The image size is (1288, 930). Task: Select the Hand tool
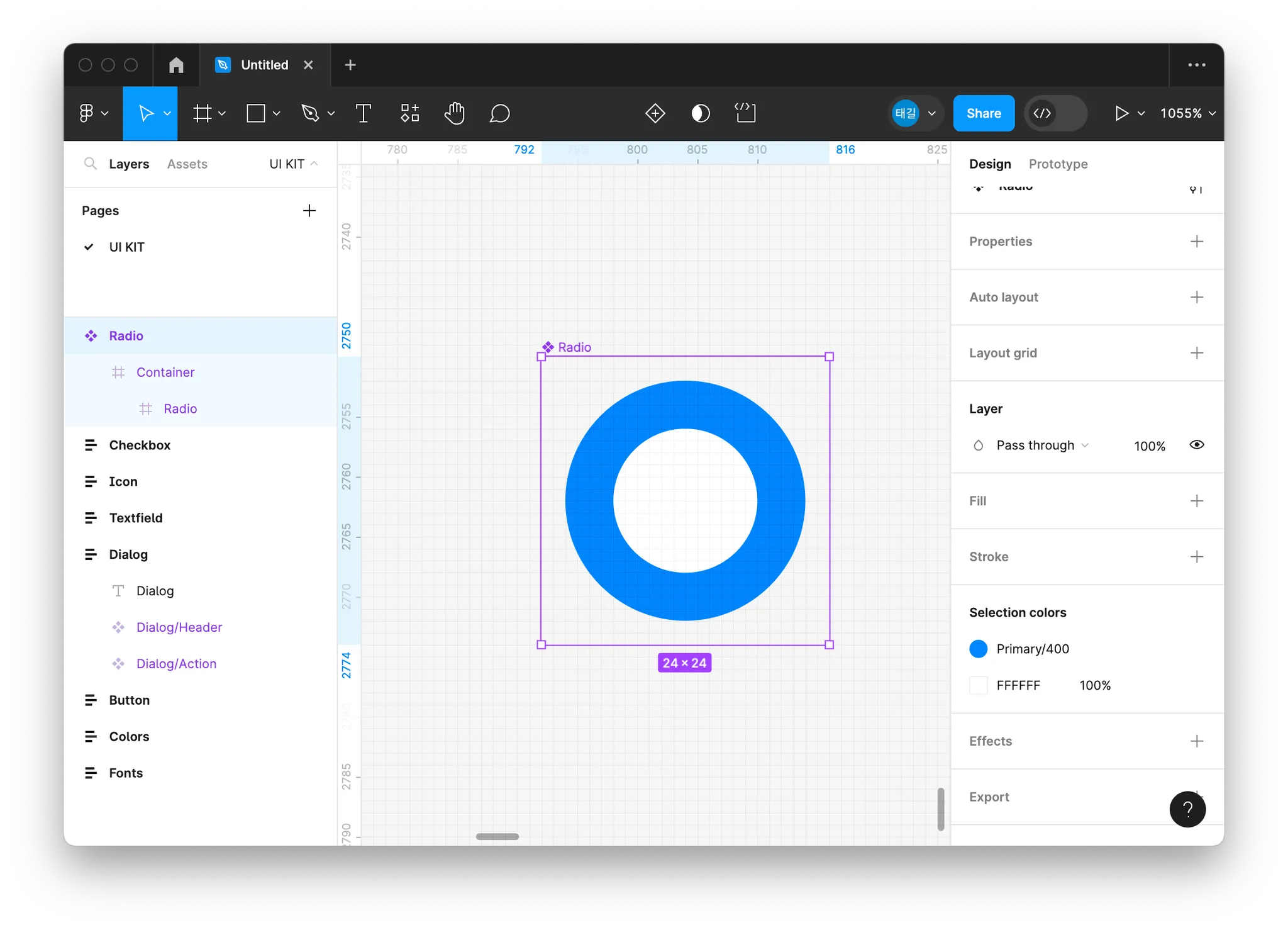[455, 113]
